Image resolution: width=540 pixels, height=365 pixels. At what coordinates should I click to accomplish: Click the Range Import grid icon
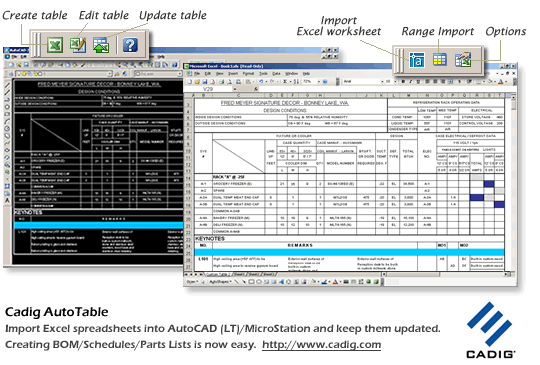(440, 60)
